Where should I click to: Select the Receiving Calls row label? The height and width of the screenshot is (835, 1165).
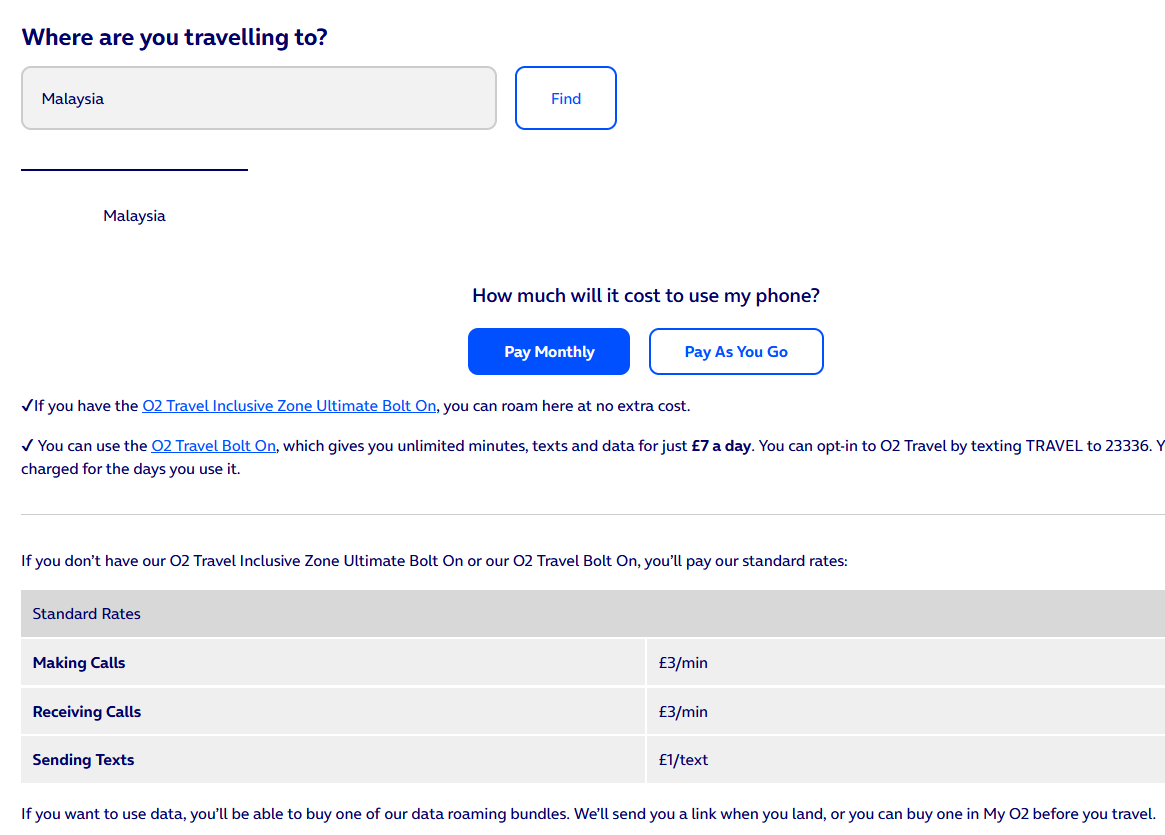point(87,712)
